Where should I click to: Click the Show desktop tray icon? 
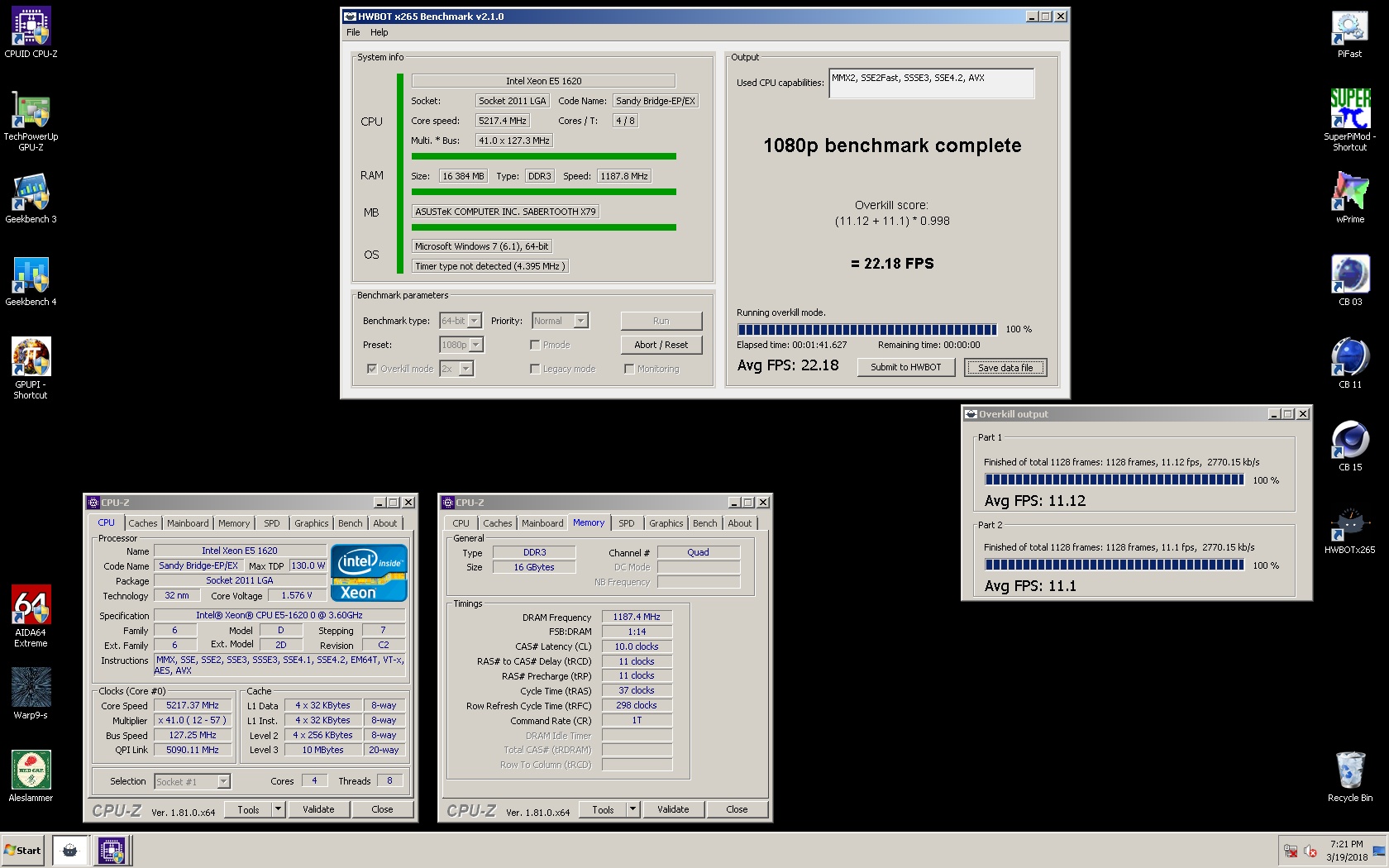click(1378, 851)
